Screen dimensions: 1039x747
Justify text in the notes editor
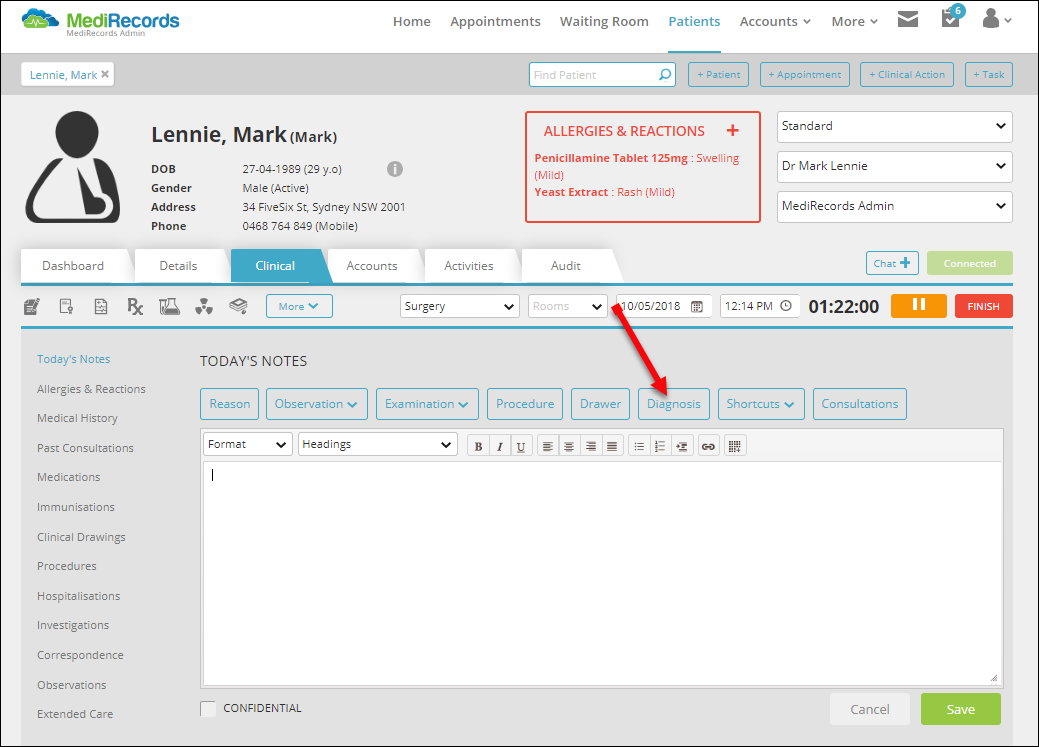(612, 446)
